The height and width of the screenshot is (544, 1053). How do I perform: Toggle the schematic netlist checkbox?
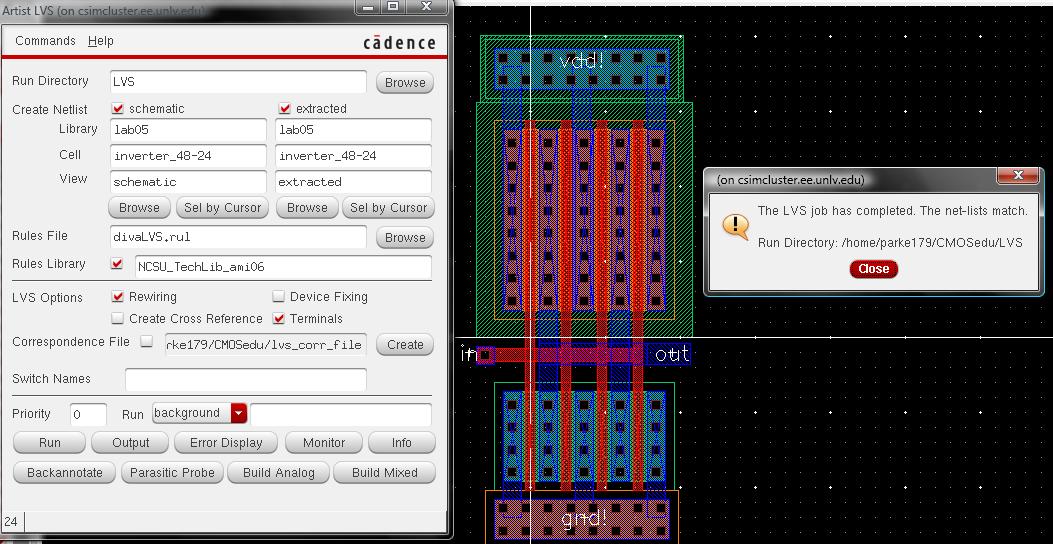coord(118,108)
